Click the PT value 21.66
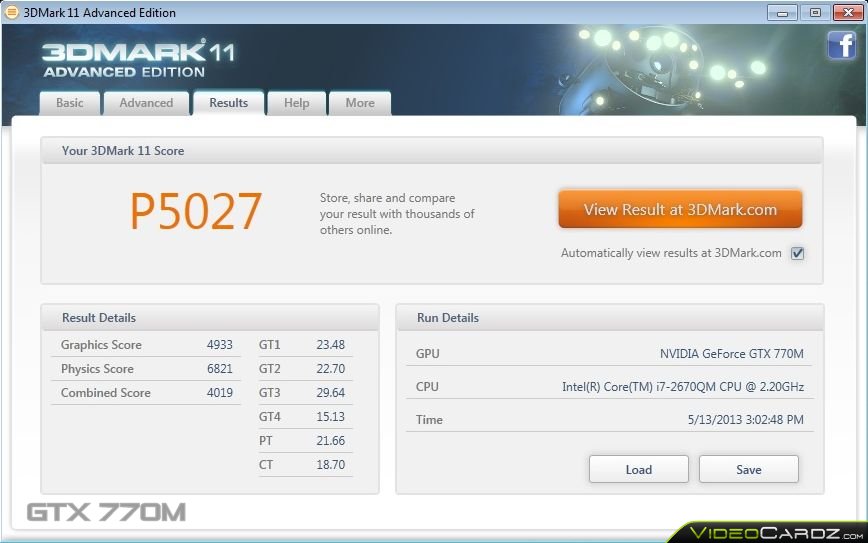Viewport: 868px width, 543px height. tap(330, 441)
